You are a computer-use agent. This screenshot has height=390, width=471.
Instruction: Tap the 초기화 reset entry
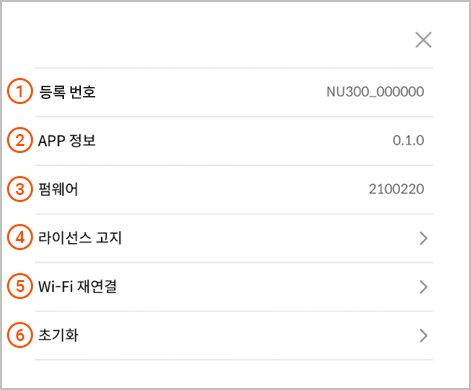tap(234, 335)
